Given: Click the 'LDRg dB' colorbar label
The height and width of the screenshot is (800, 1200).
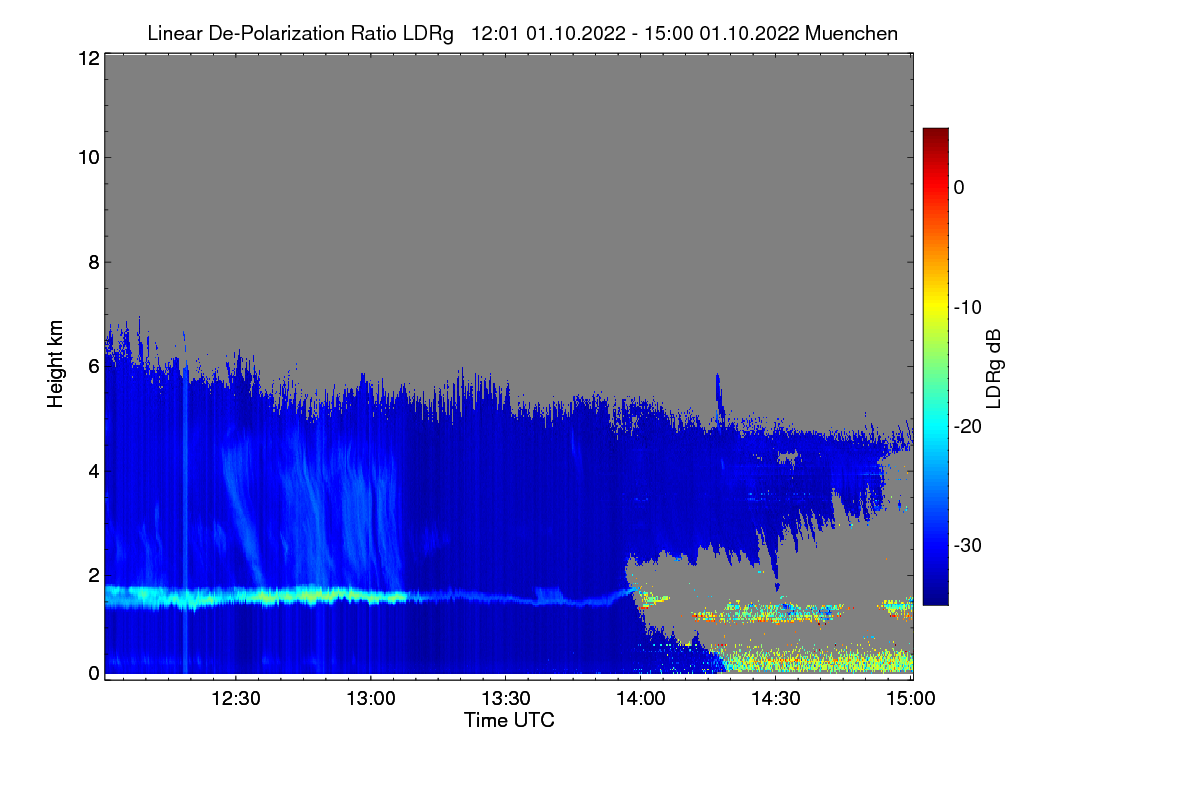Looking at the screenshot, I should click(x=994, y=368).
